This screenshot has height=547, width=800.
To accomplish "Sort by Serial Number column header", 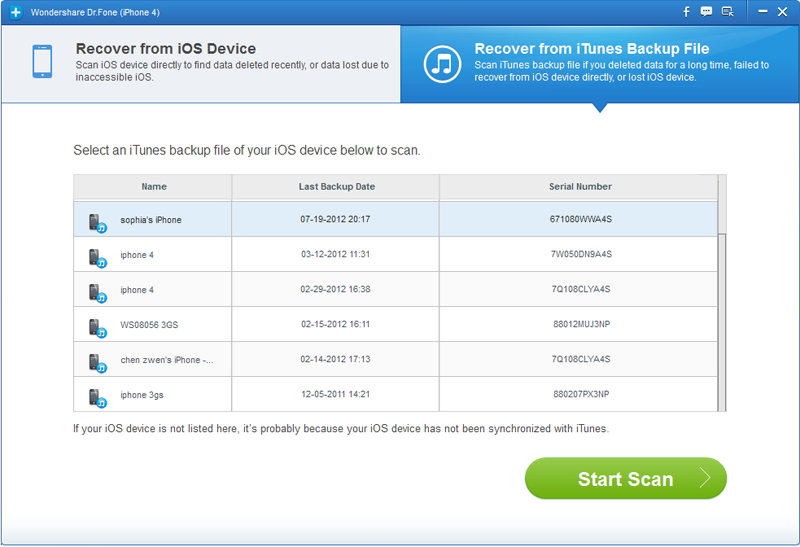I will [580, 187].
